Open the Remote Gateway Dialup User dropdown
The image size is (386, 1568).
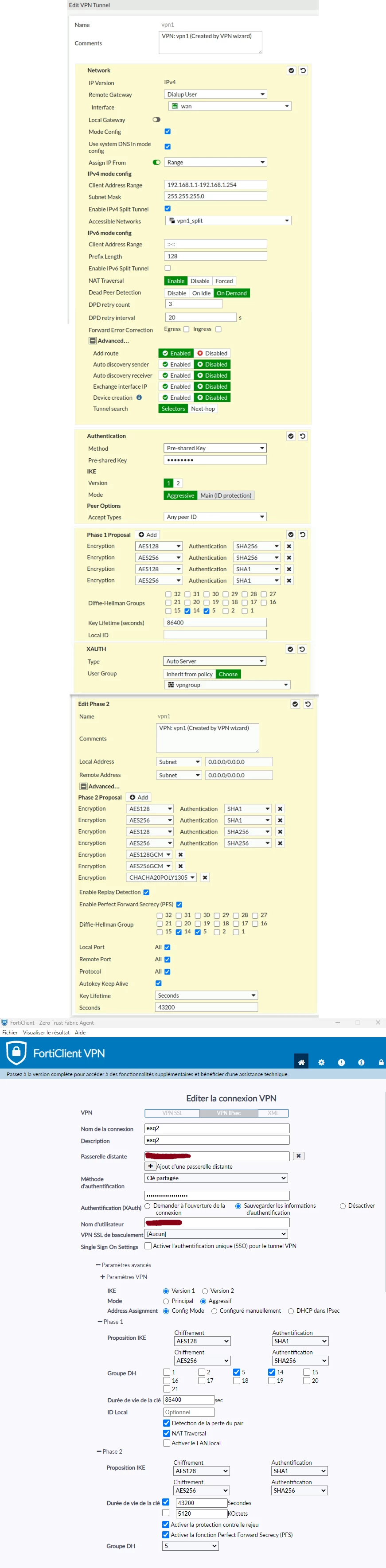click(x=215, y=94)
